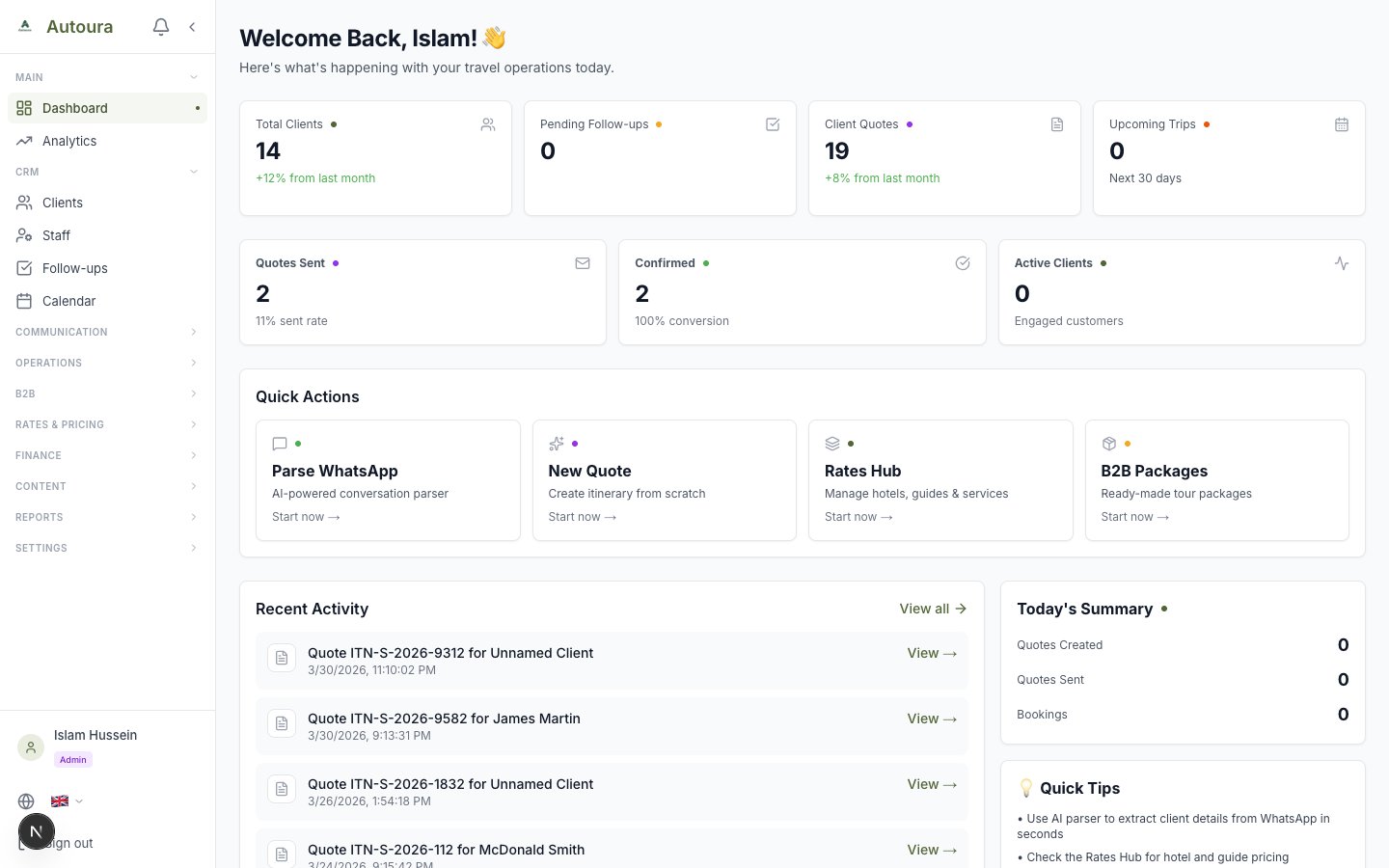Open the Follow-ups page
Screen dimensions: 1389x868
coord(107,268)
